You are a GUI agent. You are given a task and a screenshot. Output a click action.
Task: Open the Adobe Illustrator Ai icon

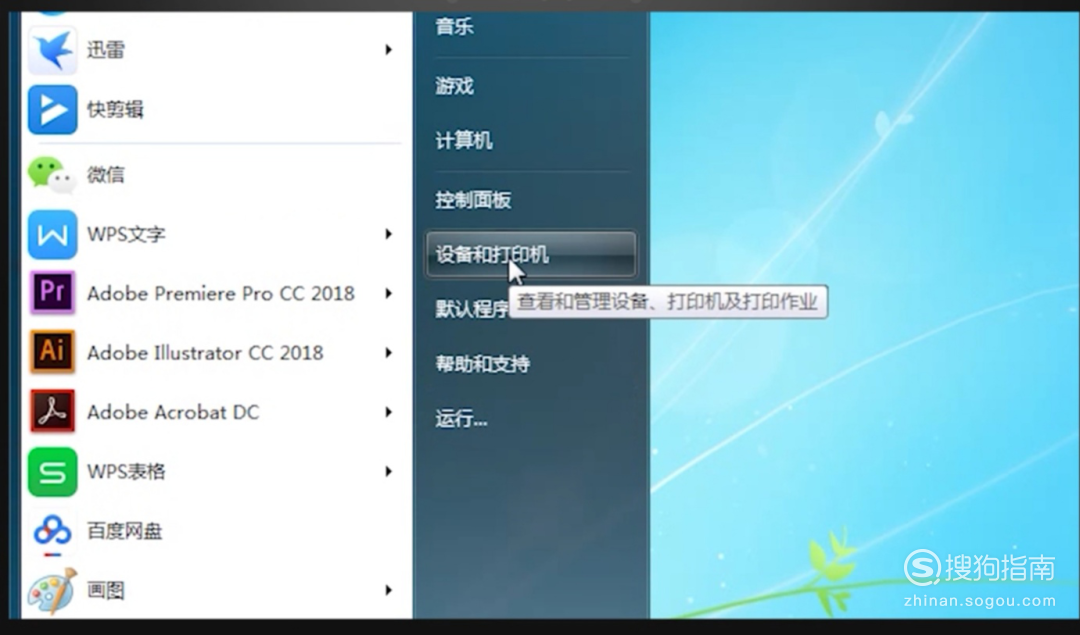[52, 353]
